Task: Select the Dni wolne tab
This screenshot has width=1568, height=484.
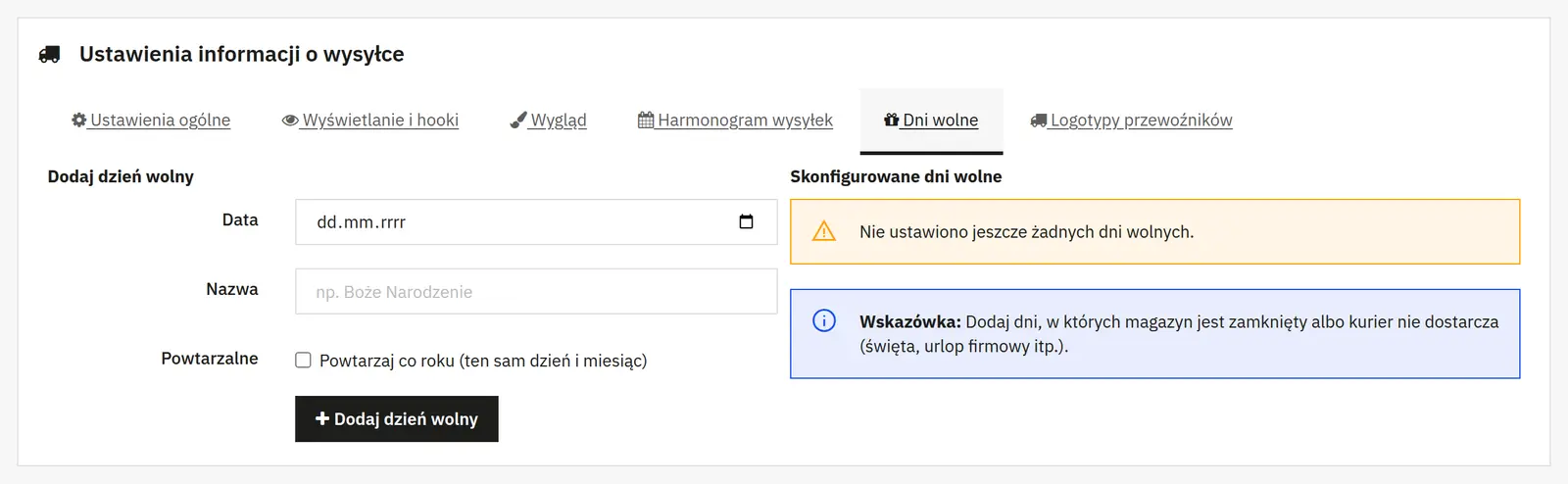Action: pyautogui.click(x=931, y=121)
